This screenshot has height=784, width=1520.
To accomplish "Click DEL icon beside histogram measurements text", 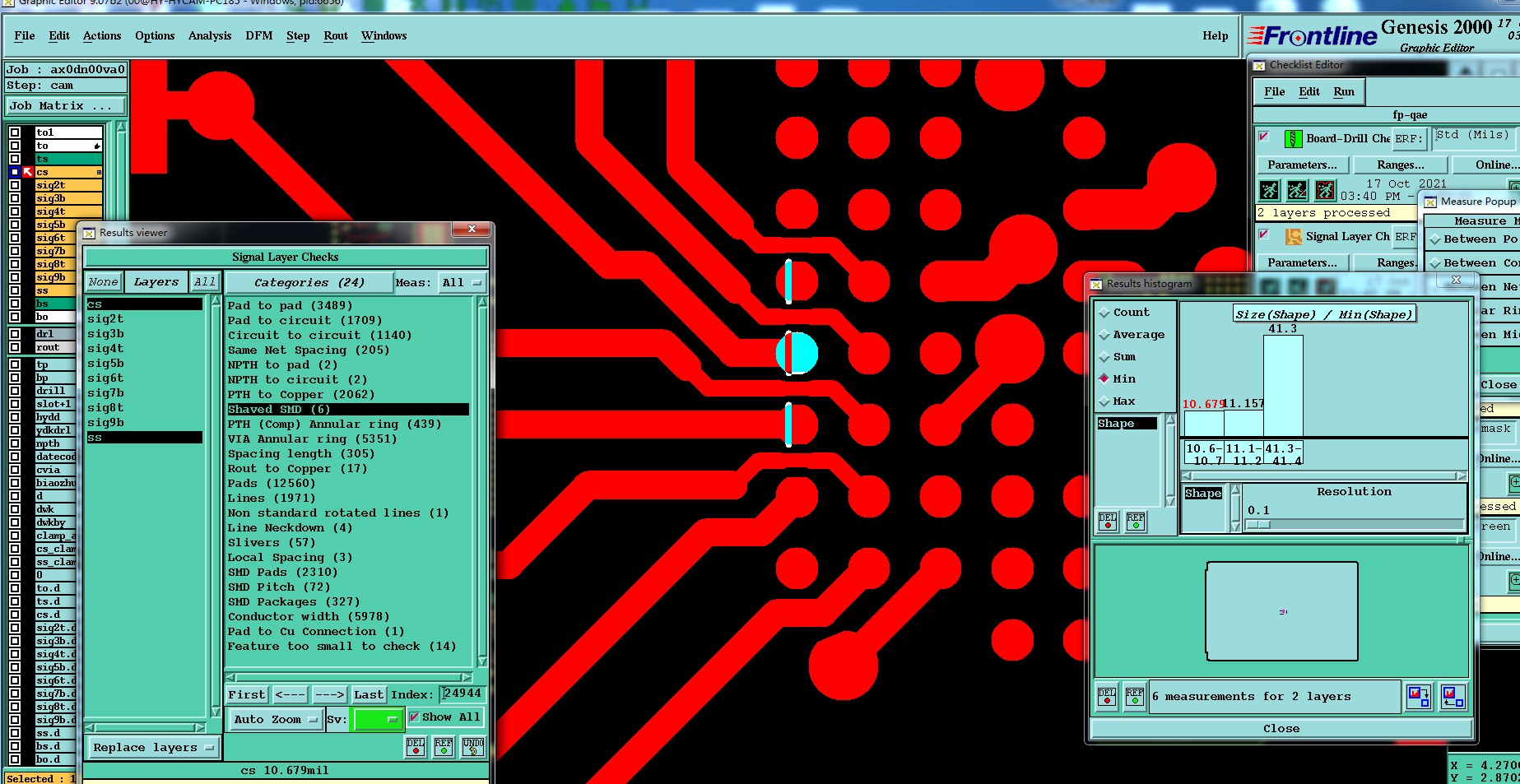I will point(1107,697).
